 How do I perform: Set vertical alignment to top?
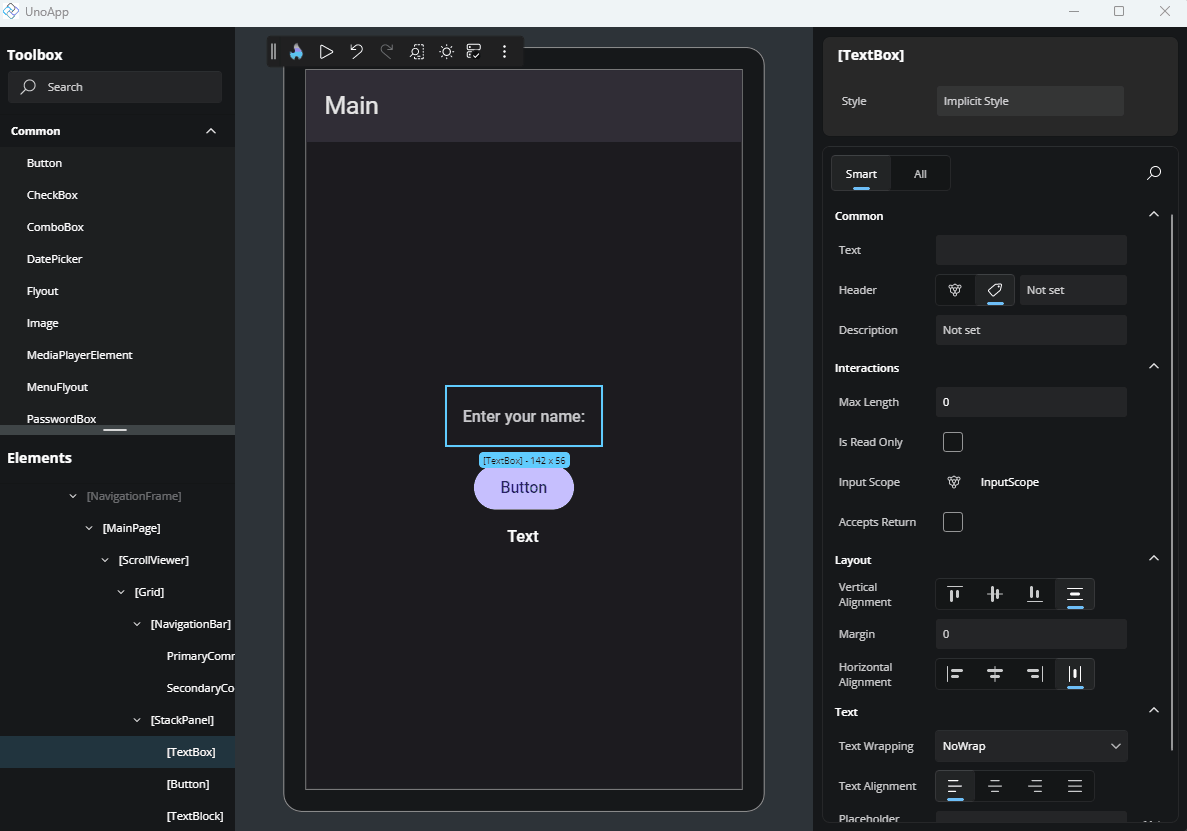(x=955, y=594)
